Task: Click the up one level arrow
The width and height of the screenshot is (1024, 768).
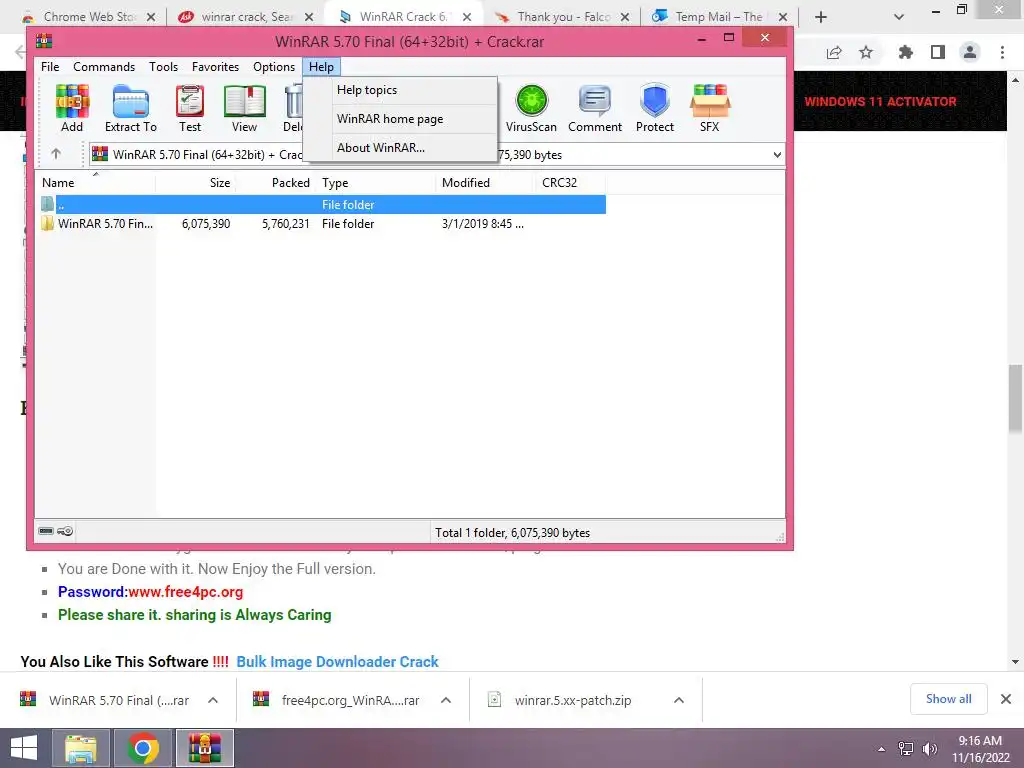Action: pos(56,154)
